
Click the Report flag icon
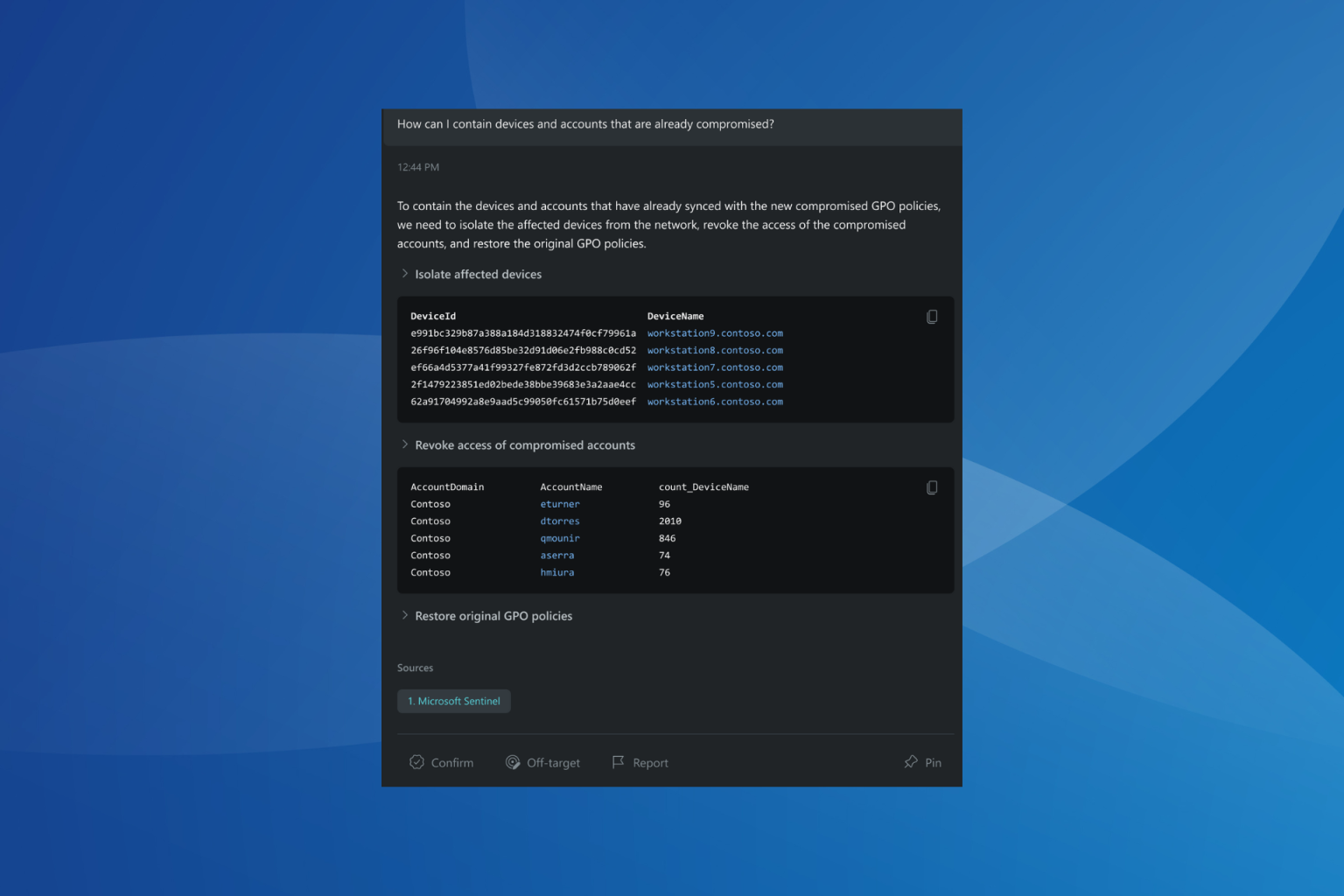618,762
